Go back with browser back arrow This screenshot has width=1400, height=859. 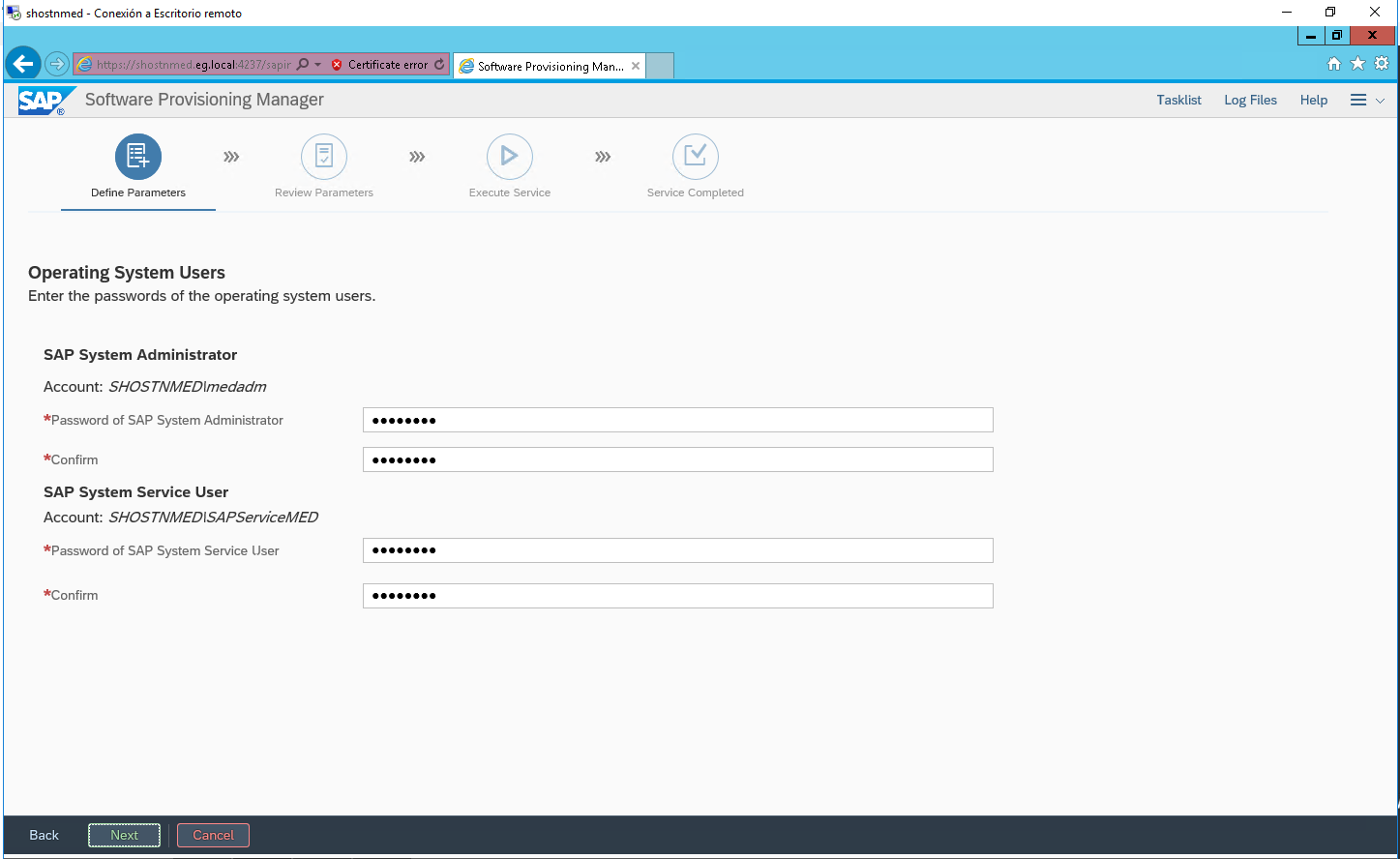tap(23, 64)
